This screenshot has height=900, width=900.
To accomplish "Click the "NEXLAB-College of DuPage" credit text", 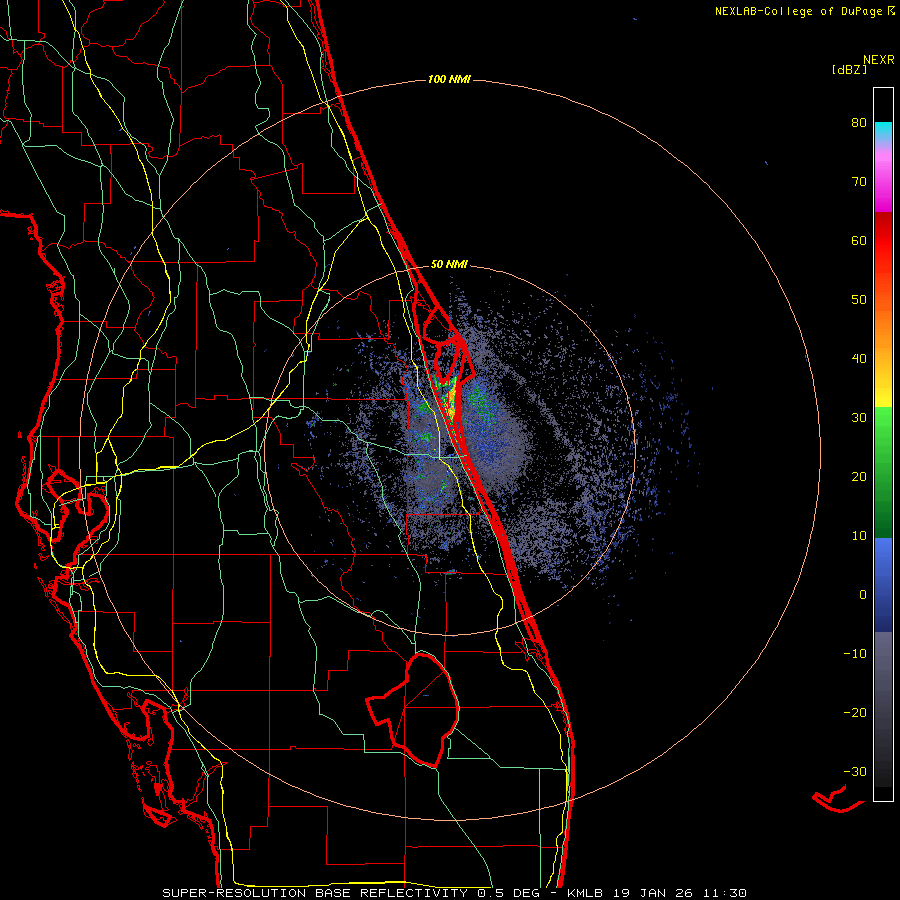I will 798,11.
